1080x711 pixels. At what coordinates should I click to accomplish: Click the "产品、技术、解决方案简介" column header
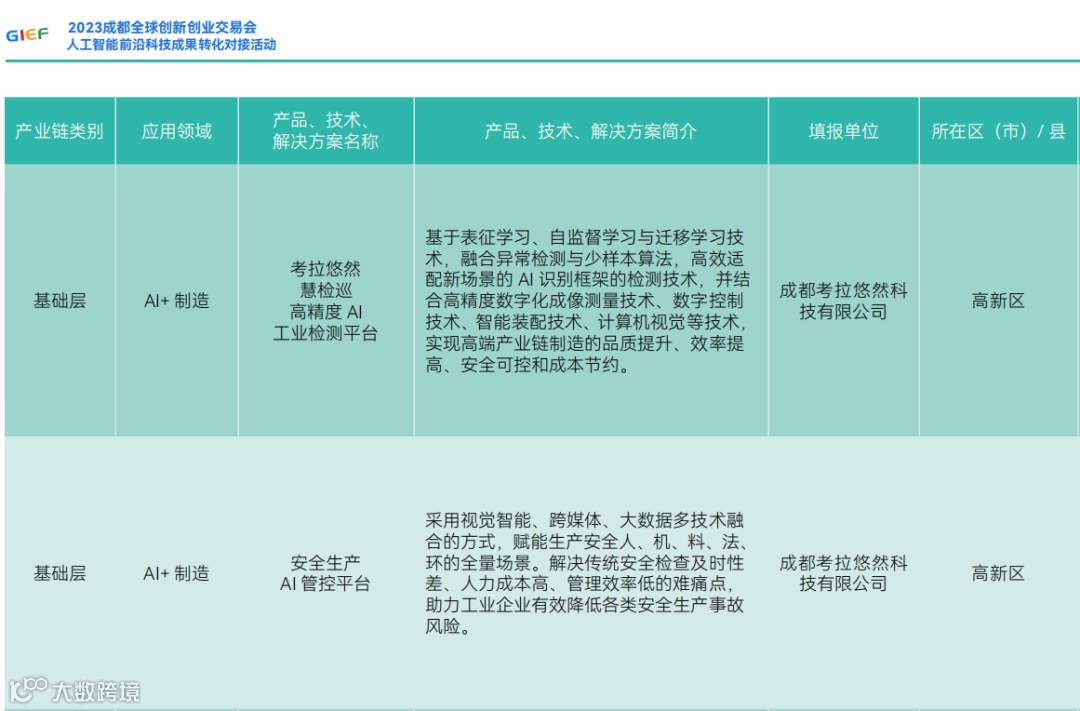[x=591, y=131]
